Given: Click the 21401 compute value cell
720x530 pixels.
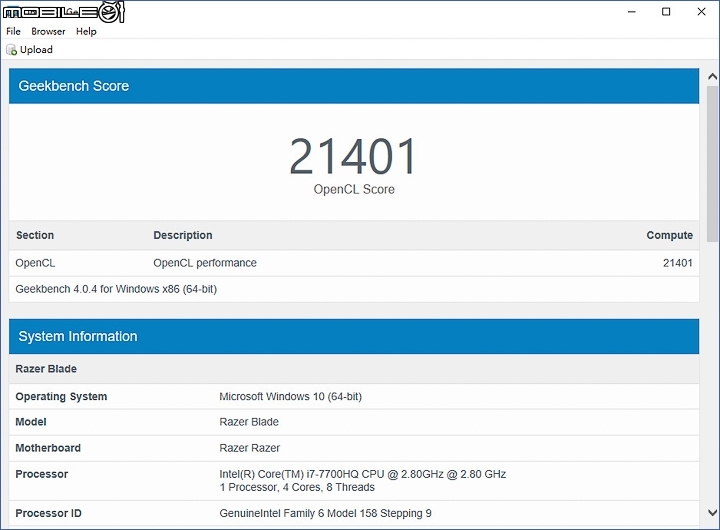Looking at the screenshot, I should coord(677,263).
